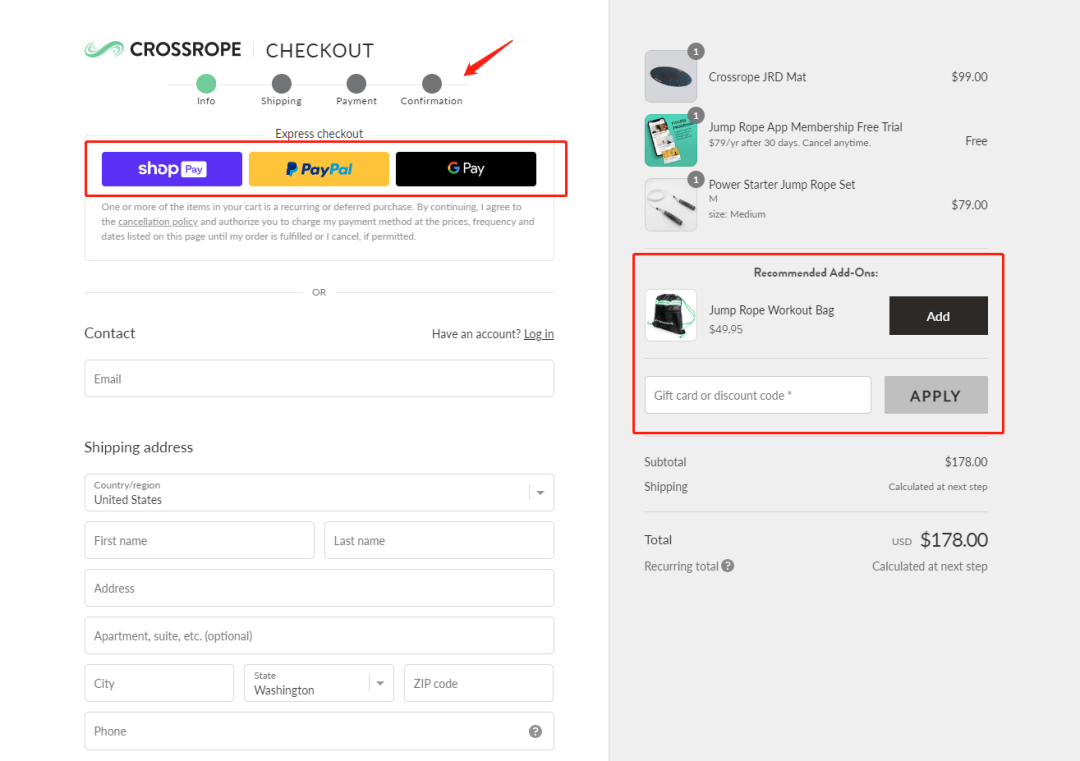Image resolution: width=1080 pixels, height=761 pixels.
Task: Focus the Gift card or discount code field
Action: [x=758, y=395]
